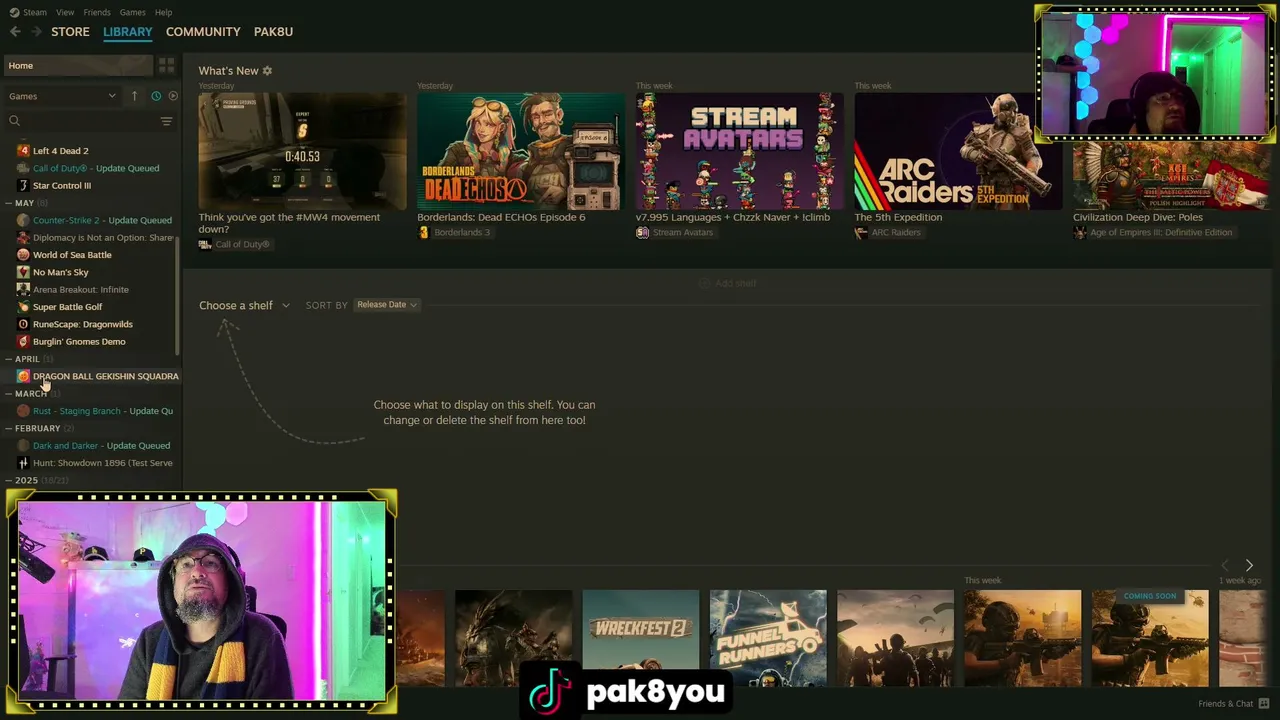The width and height of the screenshot is (1280, 720).
Task: Click the Dragon Ball Gekishin Squadra icon
Action: 23,376
